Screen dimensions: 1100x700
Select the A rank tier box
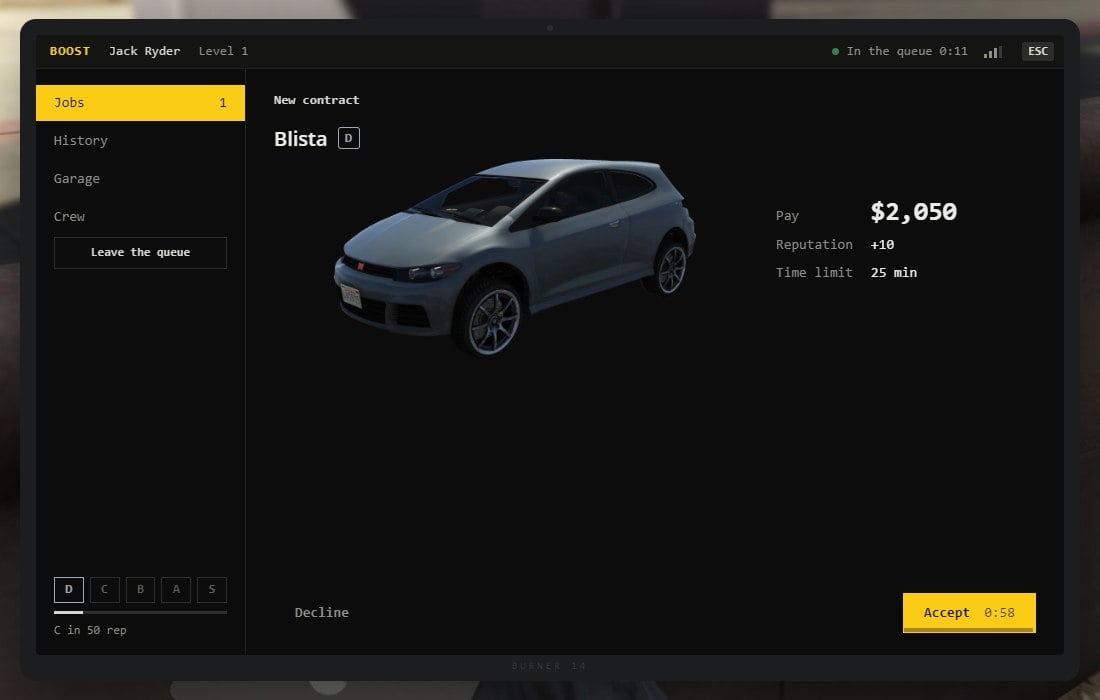click(x=176, y=590)
